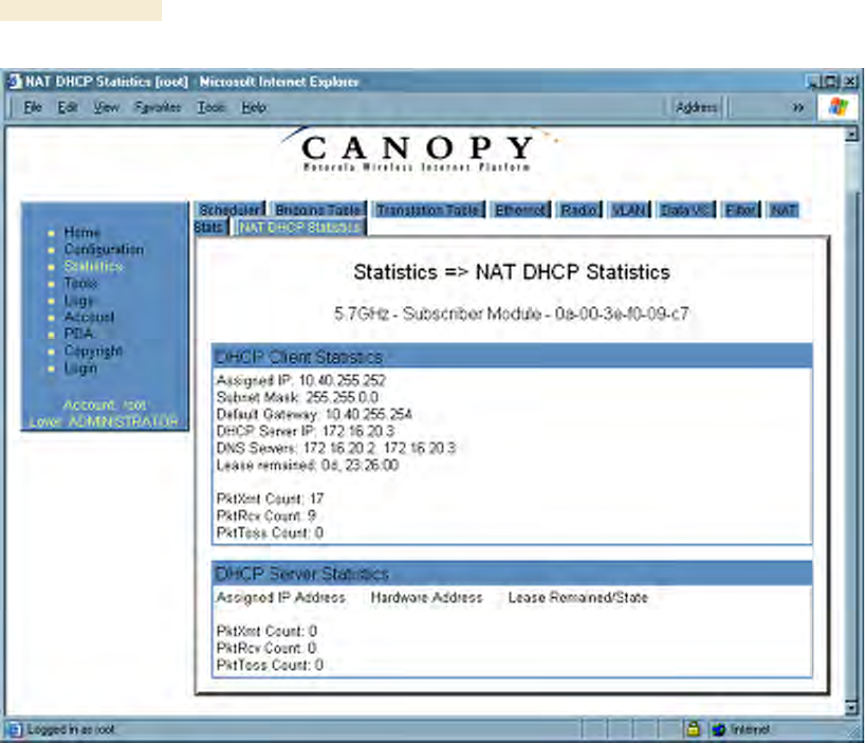Open the Statistics link in sidebar
The image size is (865, 743).
click(x=93, y=266)
